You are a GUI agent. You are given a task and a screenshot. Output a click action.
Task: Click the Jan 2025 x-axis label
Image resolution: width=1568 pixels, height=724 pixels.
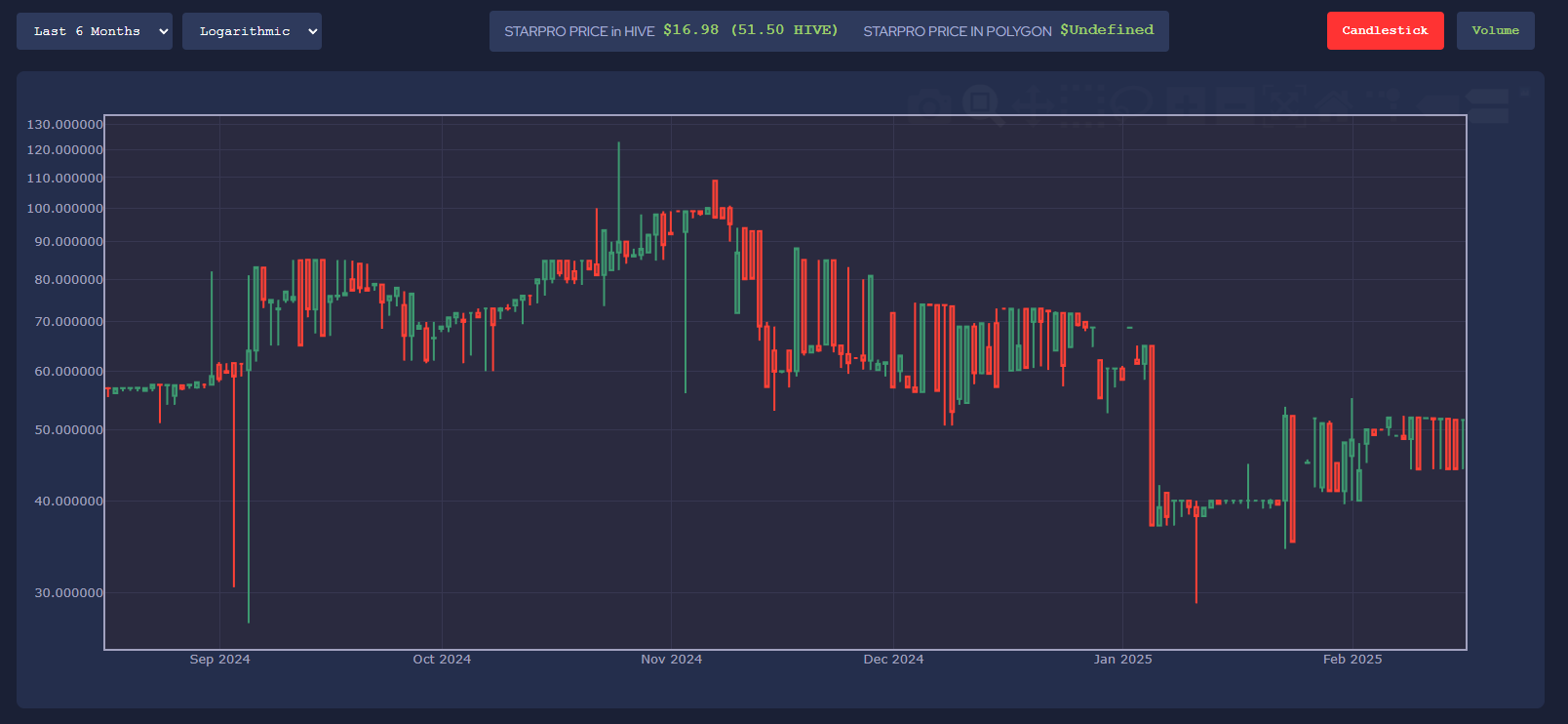pyautogui.click(x=1122, y=660)
